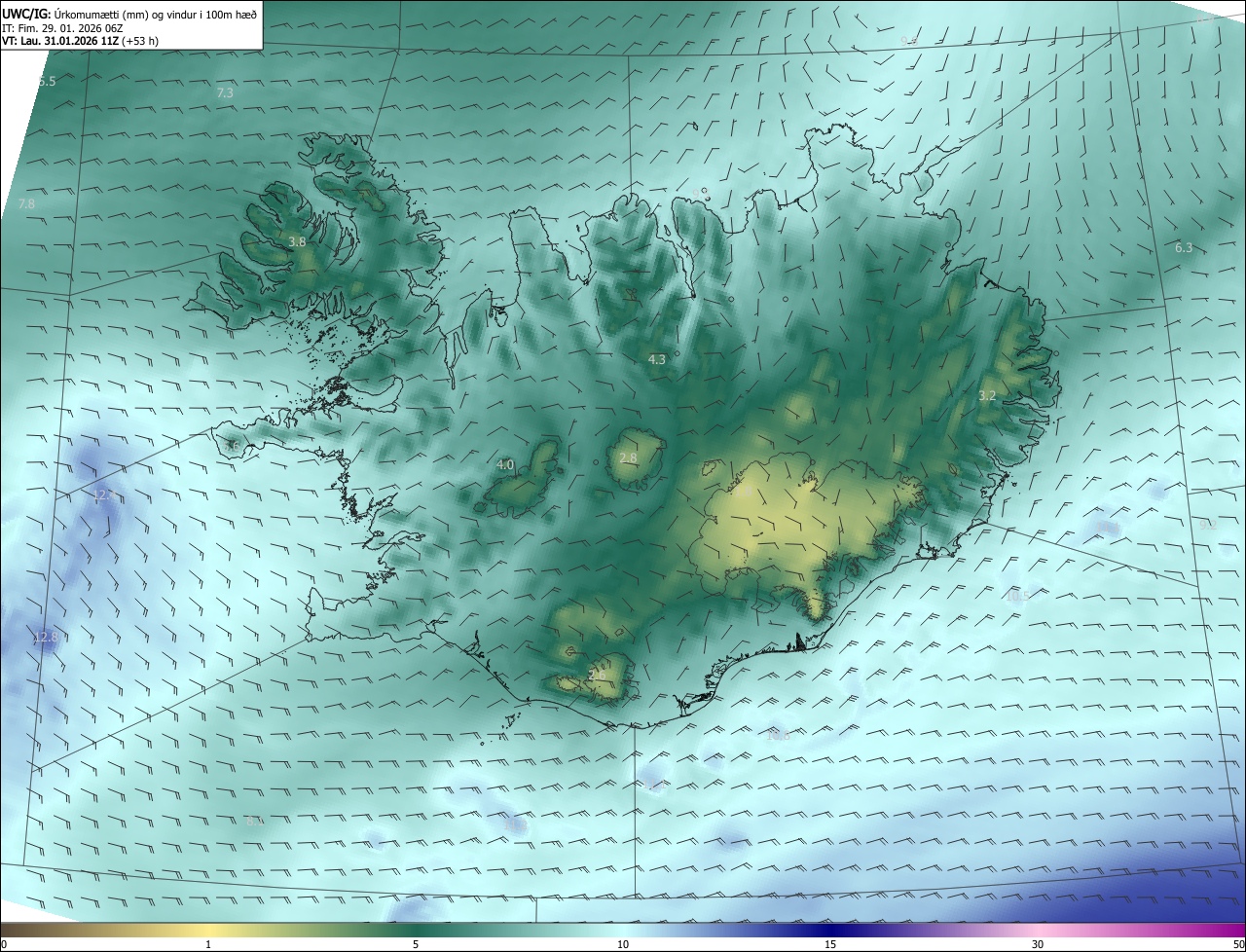Click the 4.3 value in north Iceland
The width and height of the screenshot is (1246, 952).
pyautogui.click(x=657, y=359)
